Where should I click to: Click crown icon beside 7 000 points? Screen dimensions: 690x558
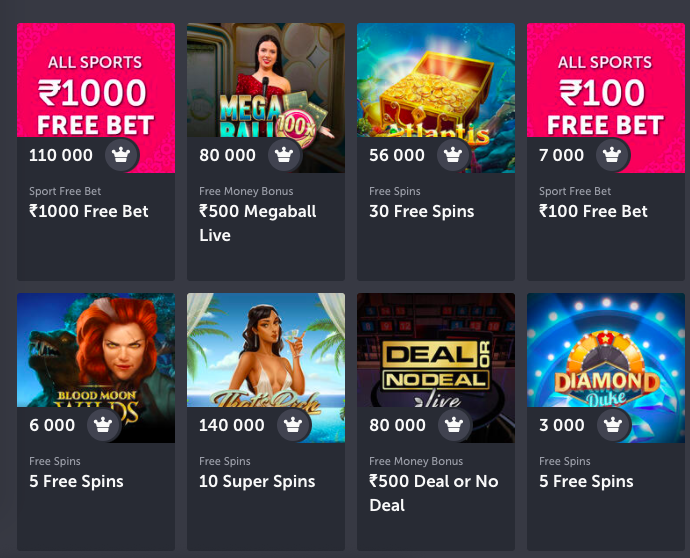click(612, 155)
